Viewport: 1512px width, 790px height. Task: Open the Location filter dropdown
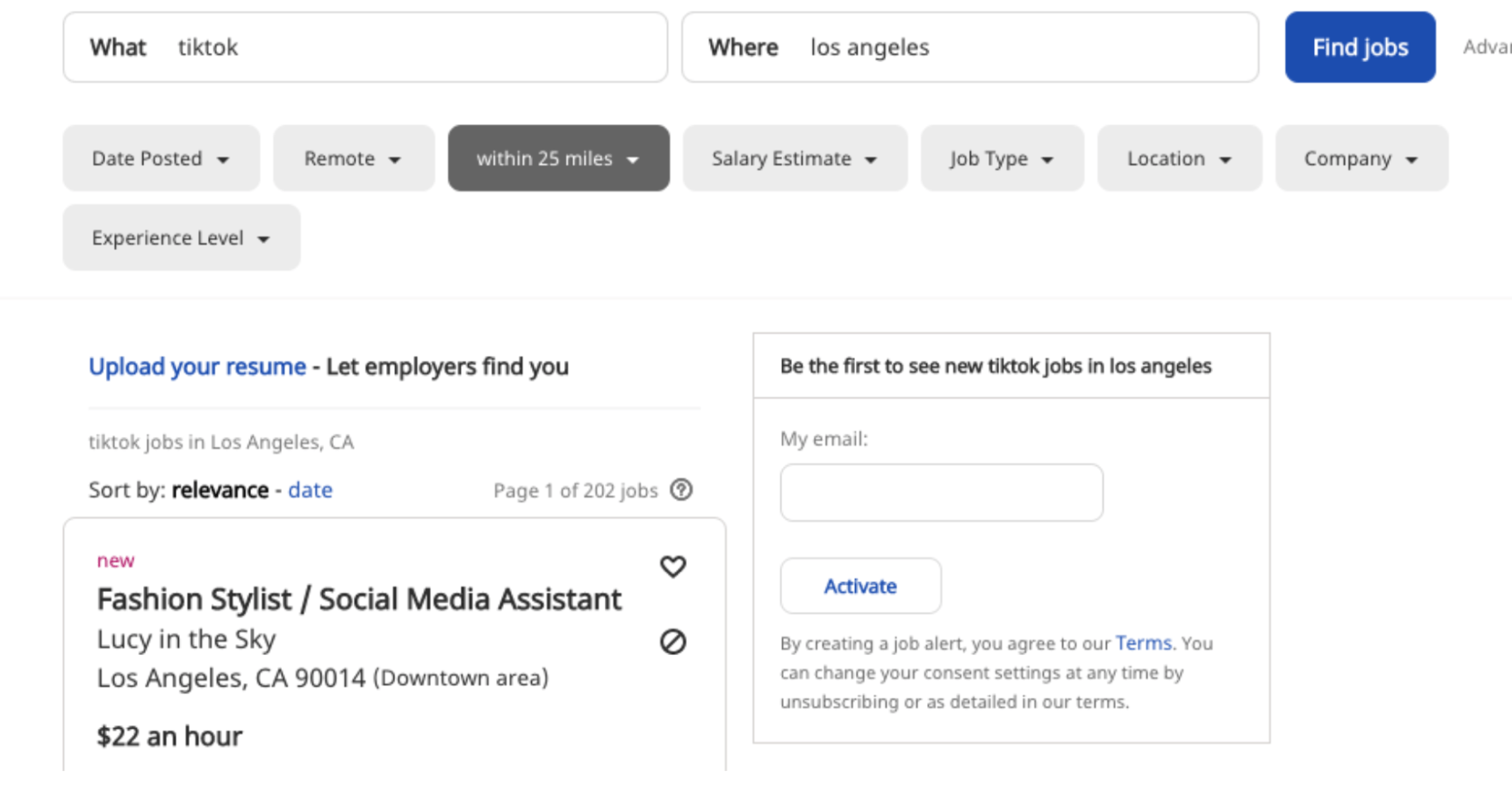(x=1179, y=158)
